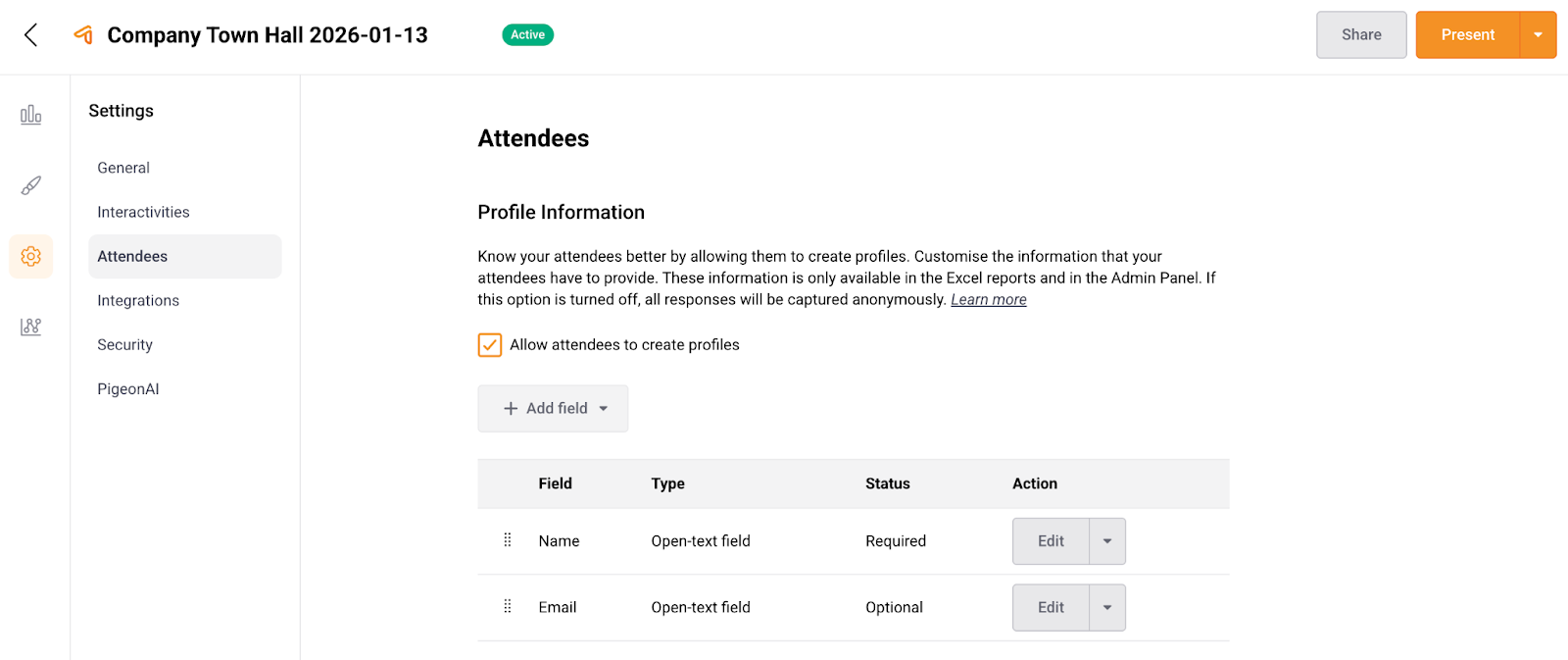Image resolution: width=1568 pixels, height=660 pixels.
Task: Open the paintbrush design sidebar icon
Action: click(x=31, y=185)
